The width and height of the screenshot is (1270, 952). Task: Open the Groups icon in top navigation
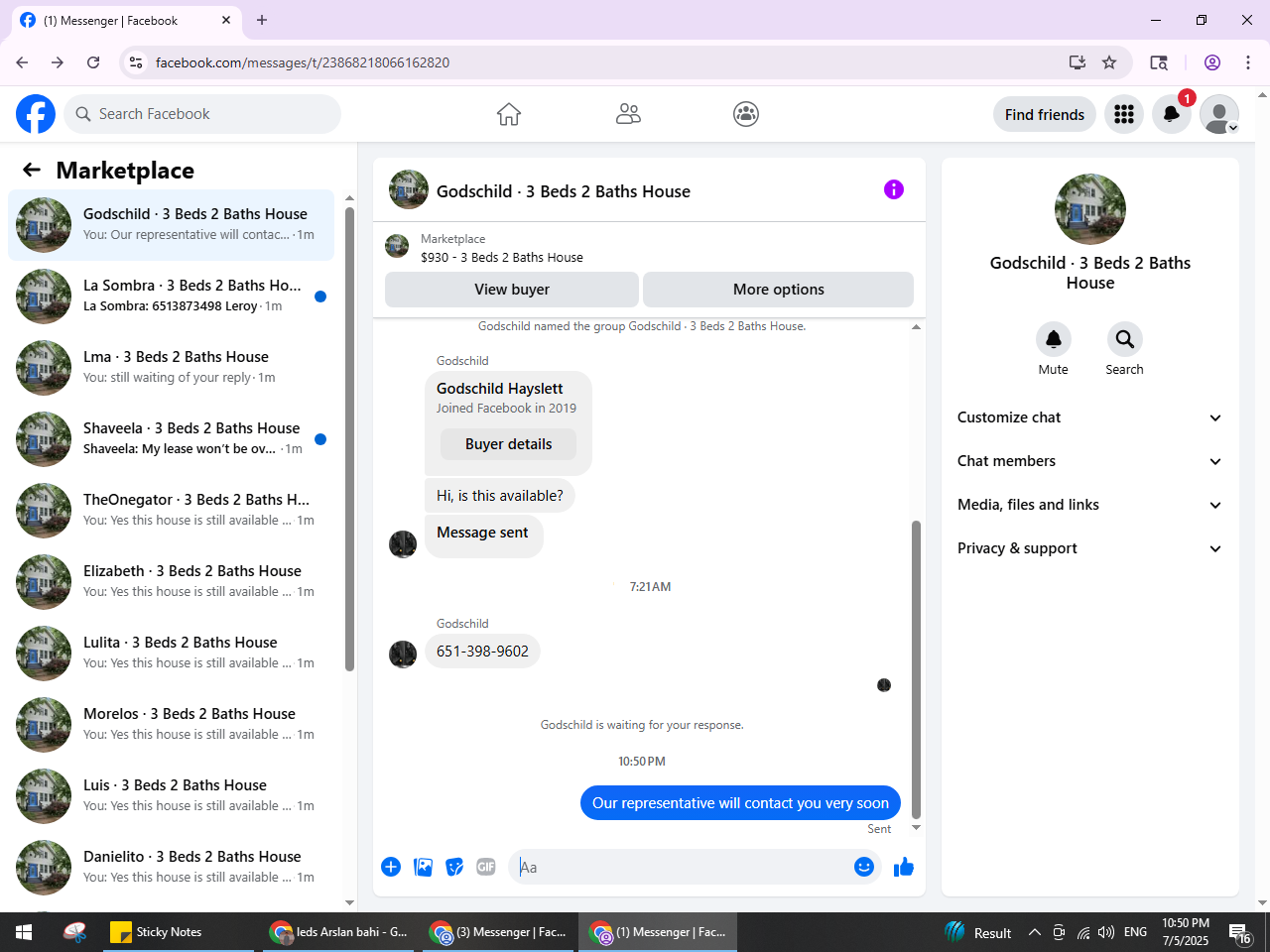point(746,114)
